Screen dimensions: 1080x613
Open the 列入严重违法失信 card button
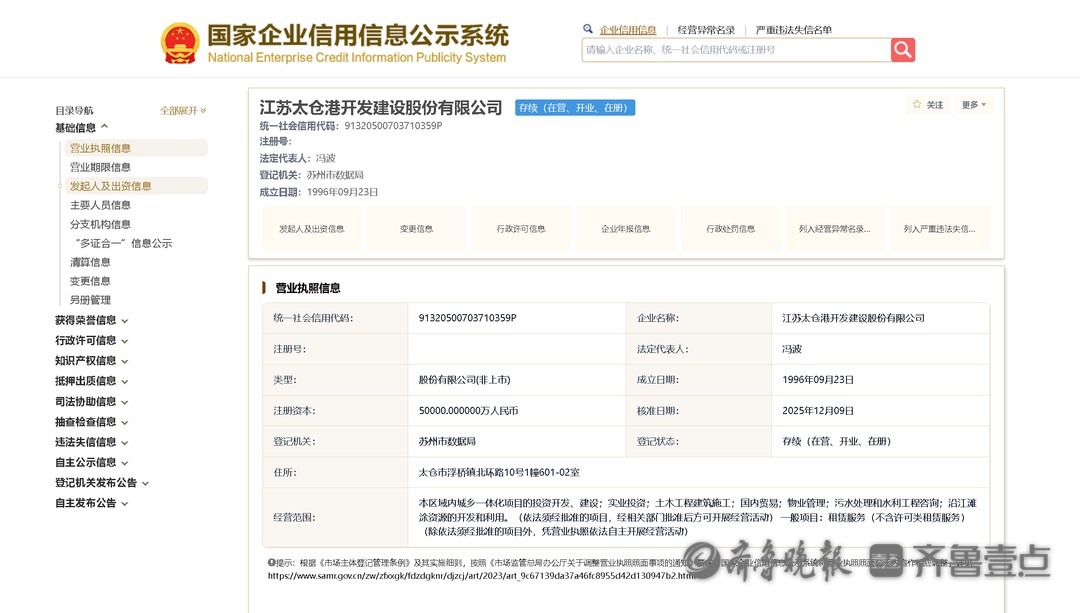939,229
